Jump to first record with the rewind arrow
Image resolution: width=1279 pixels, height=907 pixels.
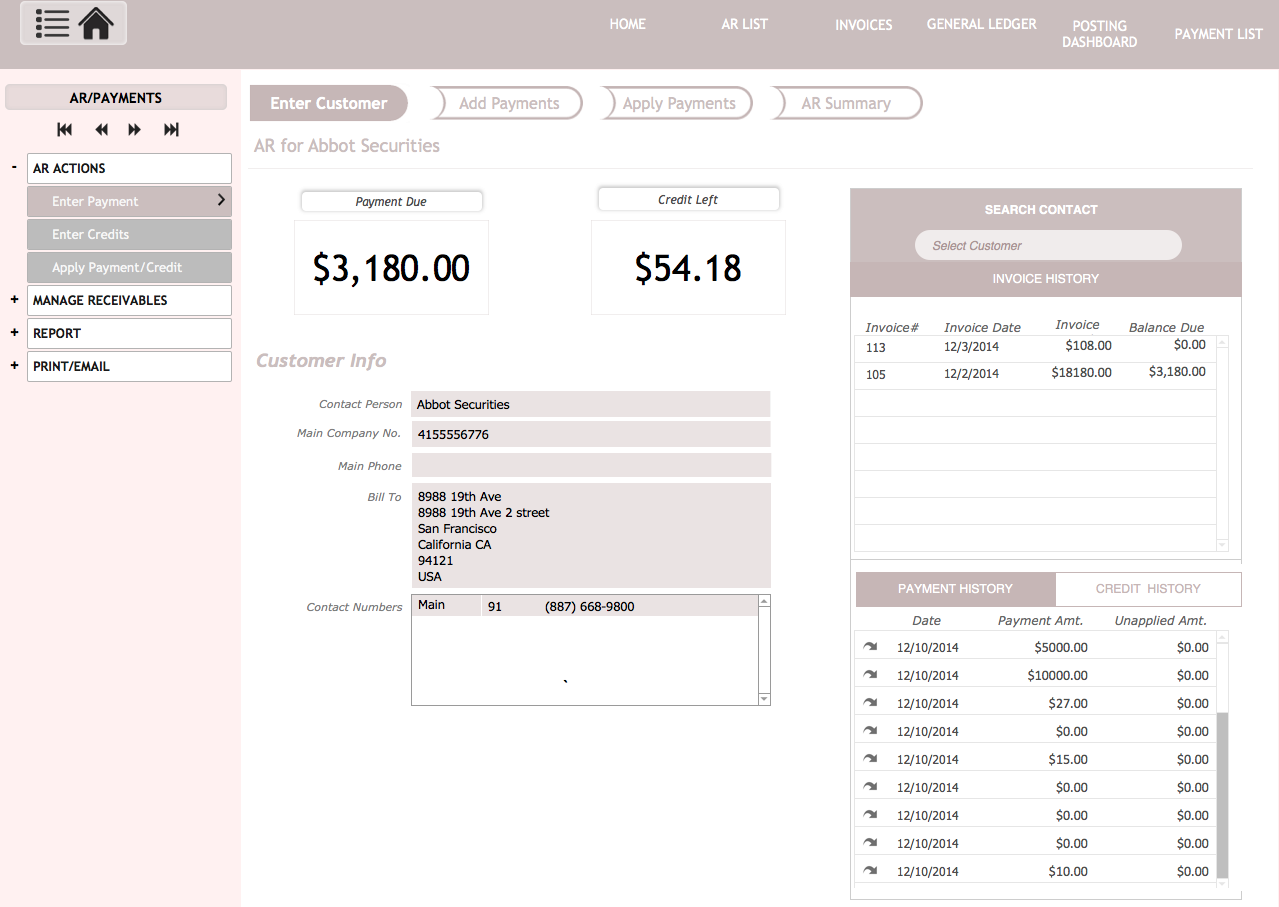(x=64, y=129)
